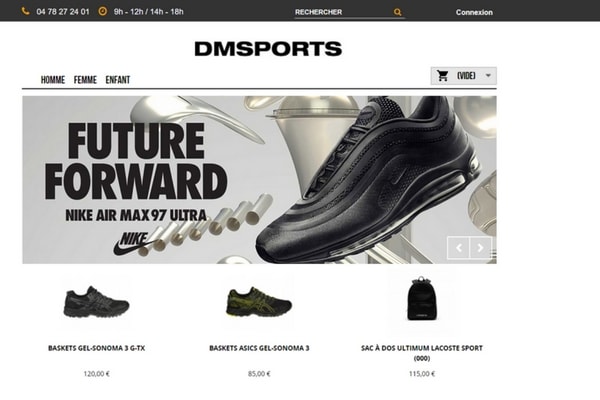The image size is (600, 400).
Task: Click the Connexion login link
Action: (x=474, y=12)
